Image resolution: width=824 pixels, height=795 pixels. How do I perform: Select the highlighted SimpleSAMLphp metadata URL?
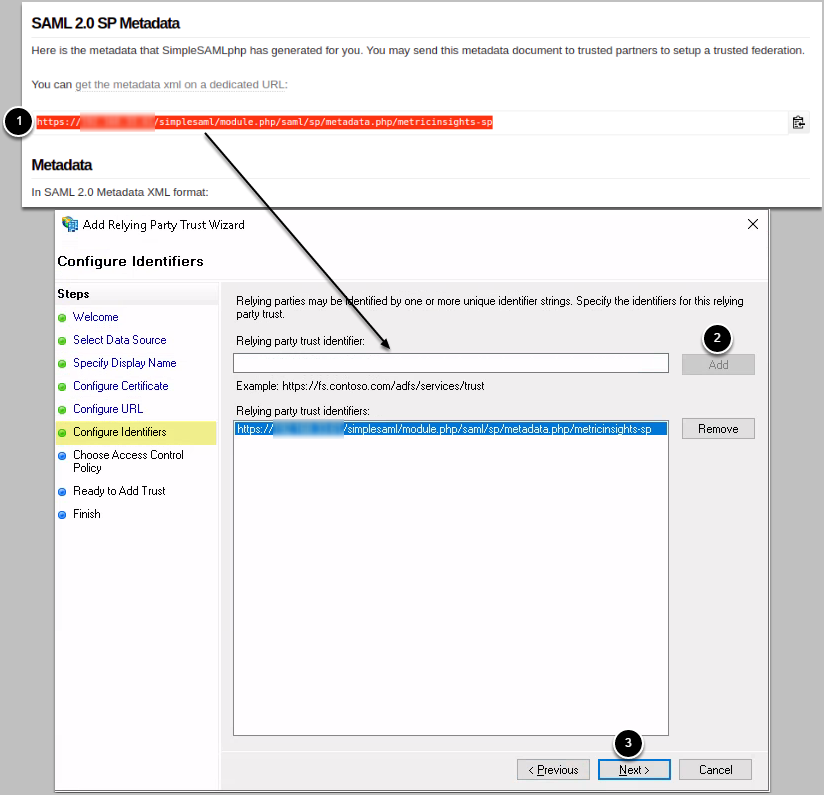click(264, 122)
